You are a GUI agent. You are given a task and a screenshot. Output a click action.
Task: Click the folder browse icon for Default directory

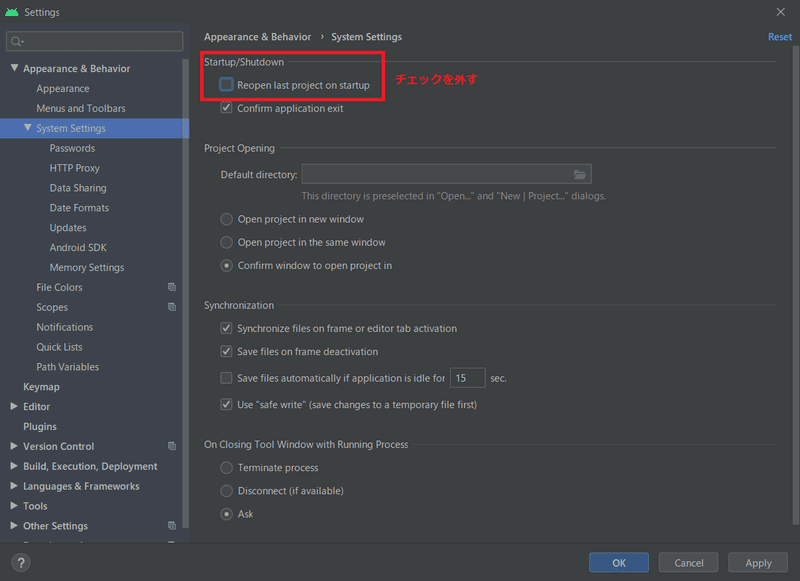(x=580, y=175)
